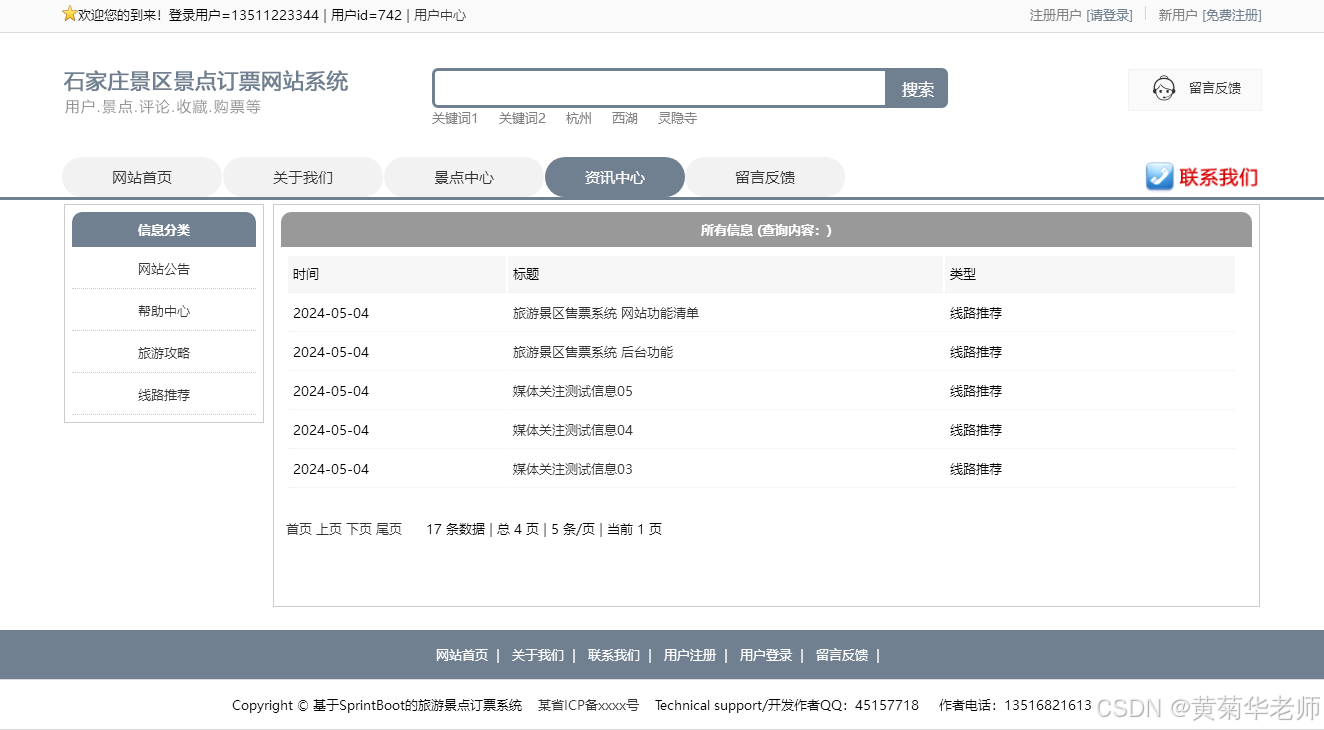The image size is (1324, 730).
Task: Open the 留言反馈 navigation tab
Action: tap(765, 177)
